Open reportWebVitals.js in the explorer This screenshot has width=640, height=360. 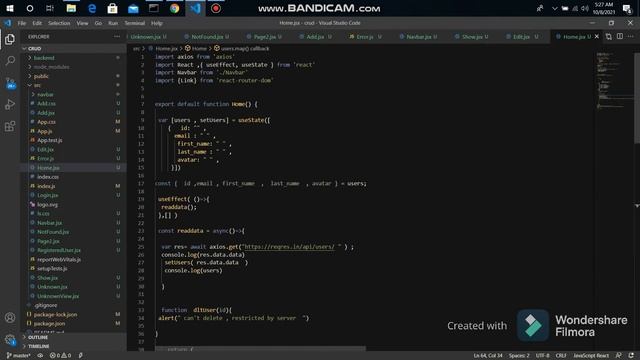point(73,259)
